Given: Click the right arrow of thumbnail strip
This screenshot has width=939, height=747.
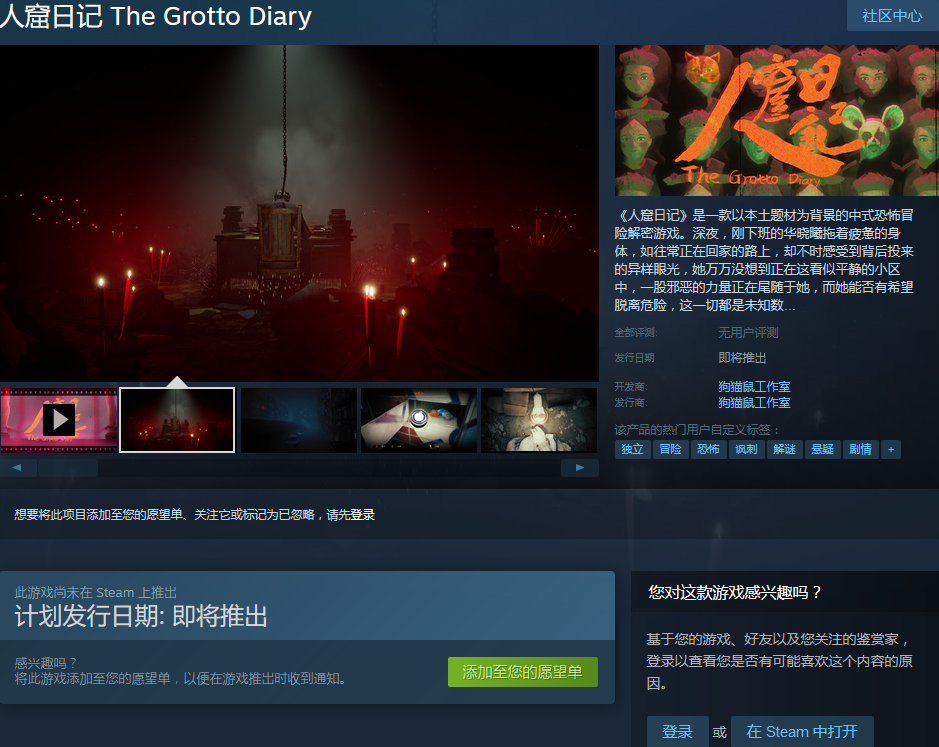Looking at the screenshot, I should [580, 467].
